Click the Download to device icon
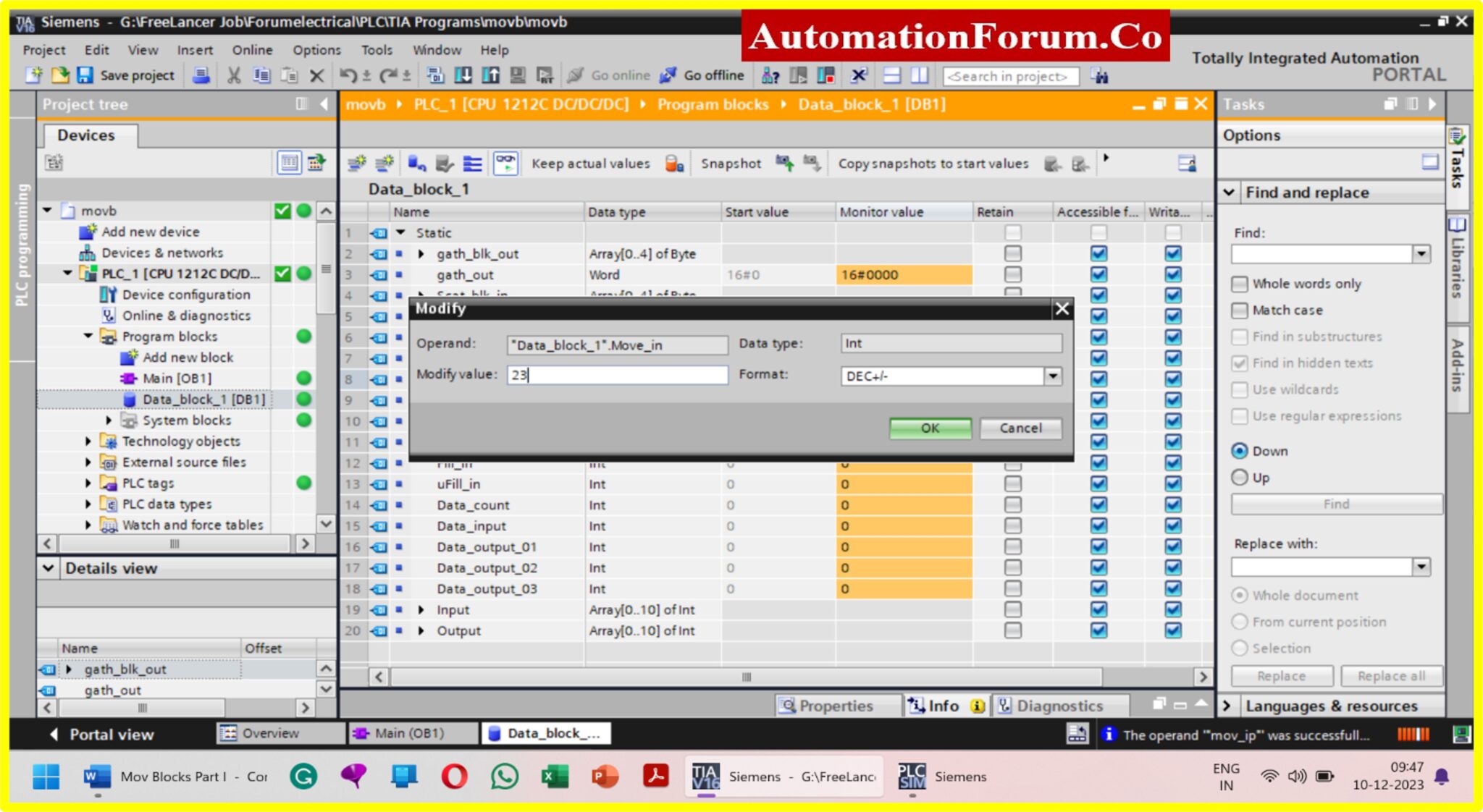 464,75
